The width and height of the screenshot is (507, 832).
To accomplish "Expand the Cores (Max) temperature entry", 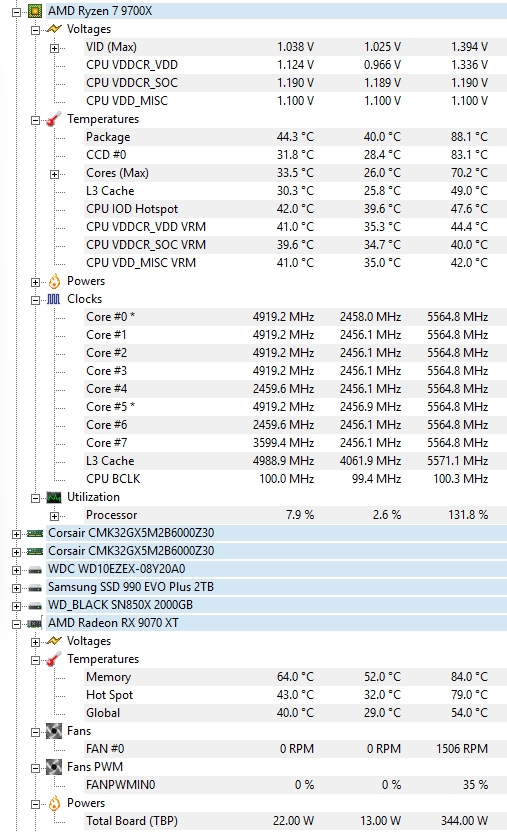I will pos(55,174).
